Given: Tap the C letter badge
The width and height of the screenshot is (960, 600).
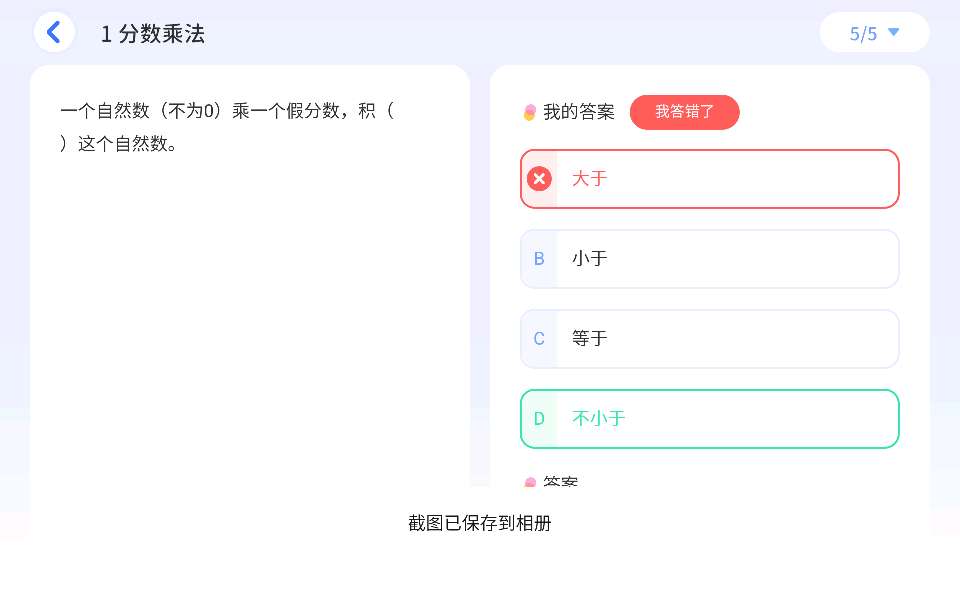Looking at the screenshot, I should click(x=539, y=339).
